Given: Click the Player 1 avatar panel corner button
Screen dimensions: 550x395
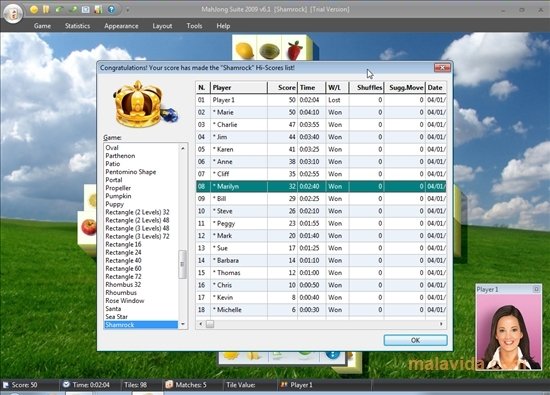Looking at the screenshot, I should [536, 289].
